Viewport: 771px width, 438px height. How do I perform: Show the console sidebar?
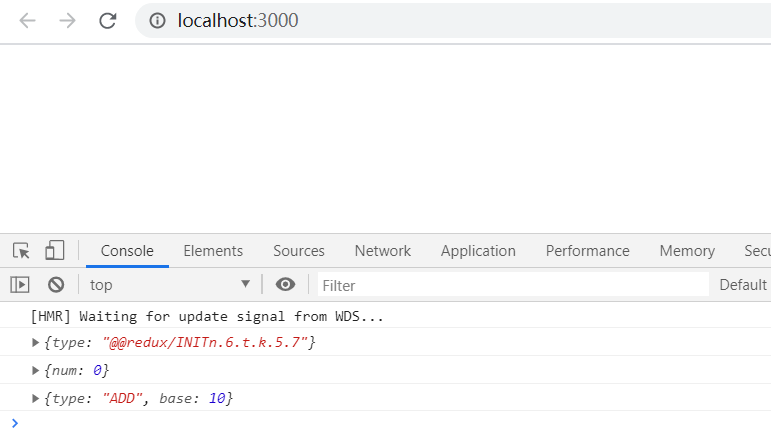tap(20, 285)
